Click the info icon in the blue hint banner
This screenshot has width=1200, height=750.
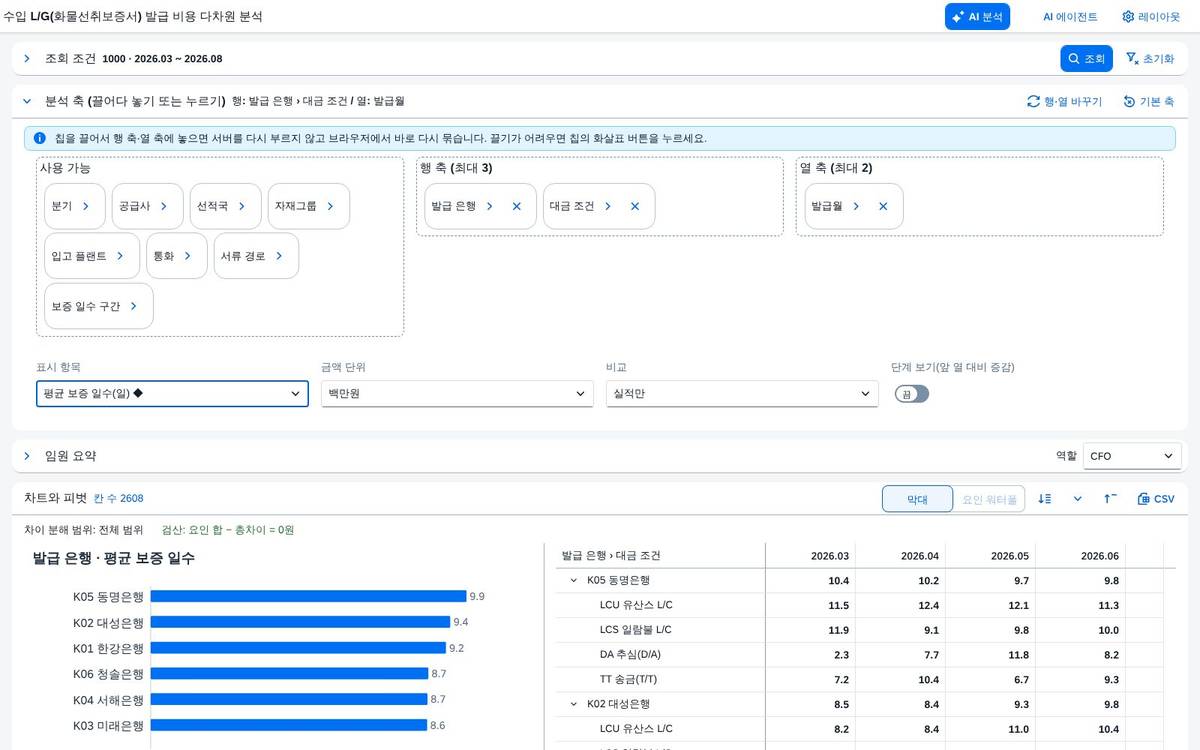(39, 138)
